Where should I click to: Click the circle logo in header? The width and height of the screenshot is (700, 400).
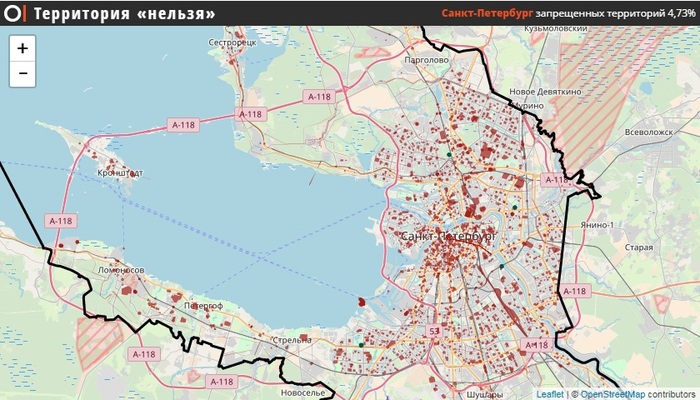(12, 13)
